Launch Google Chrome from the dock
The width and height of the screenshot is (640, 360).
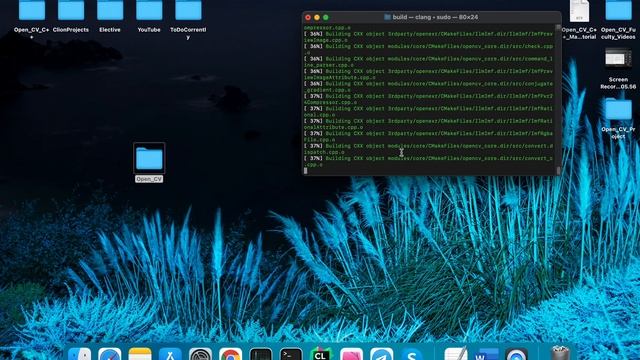point(231,353)
